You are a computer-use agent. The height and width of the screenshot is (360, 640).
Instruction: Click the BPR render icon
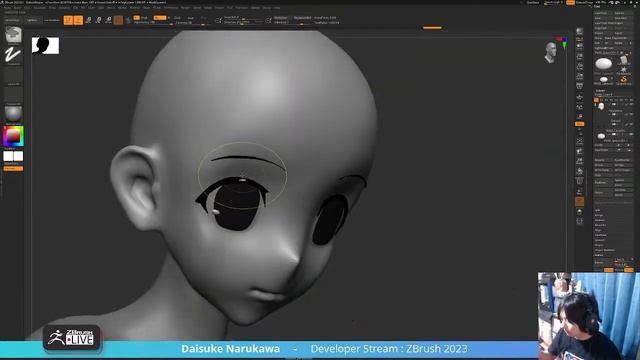coord(580,32)
